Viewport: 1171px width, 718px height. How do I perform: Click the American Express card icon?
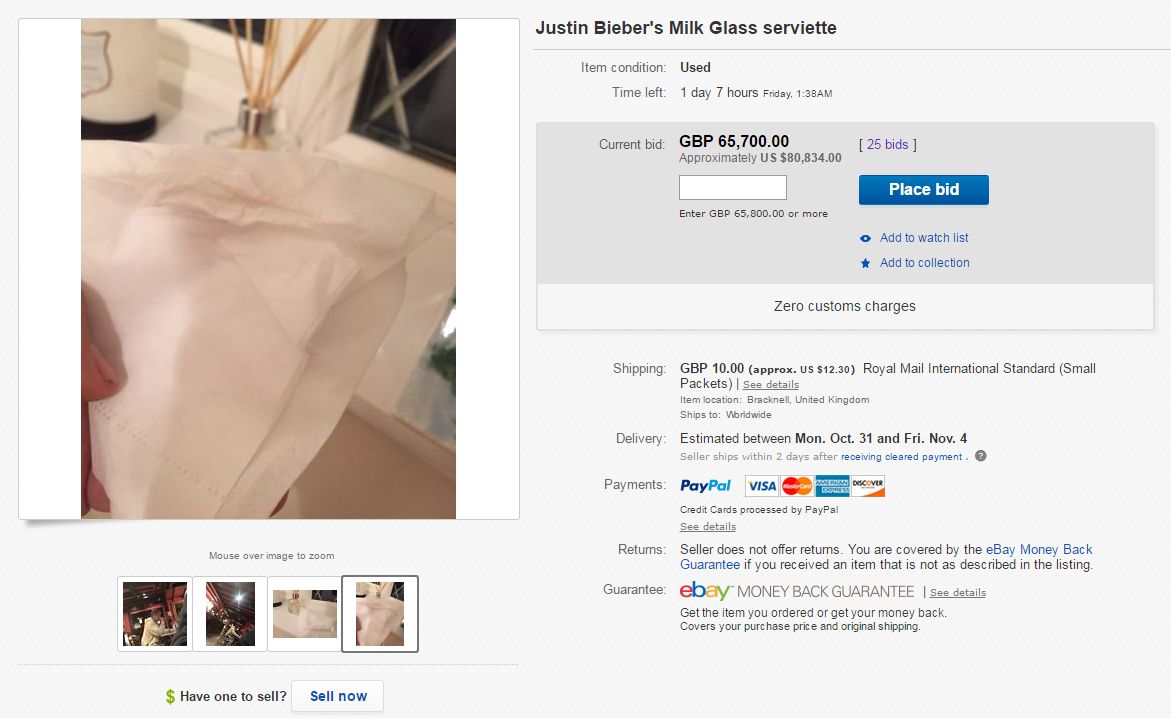(x=832, y=486)
